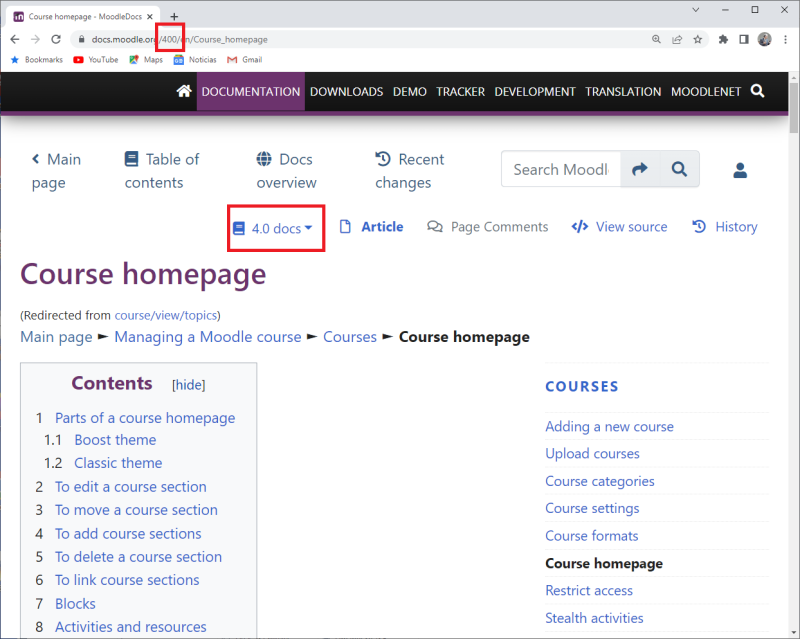Open the Upload courses sidebar link

[592, 453]
